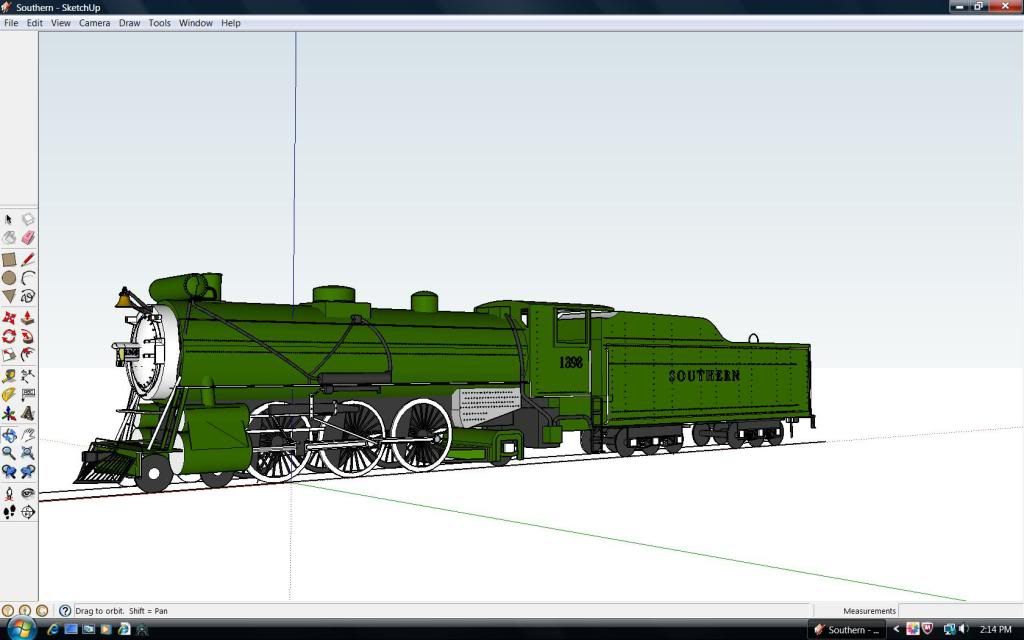Viewport: 1024px width, 640px height.
Task: Click into the Measurements input box
Action: point(960,611)
